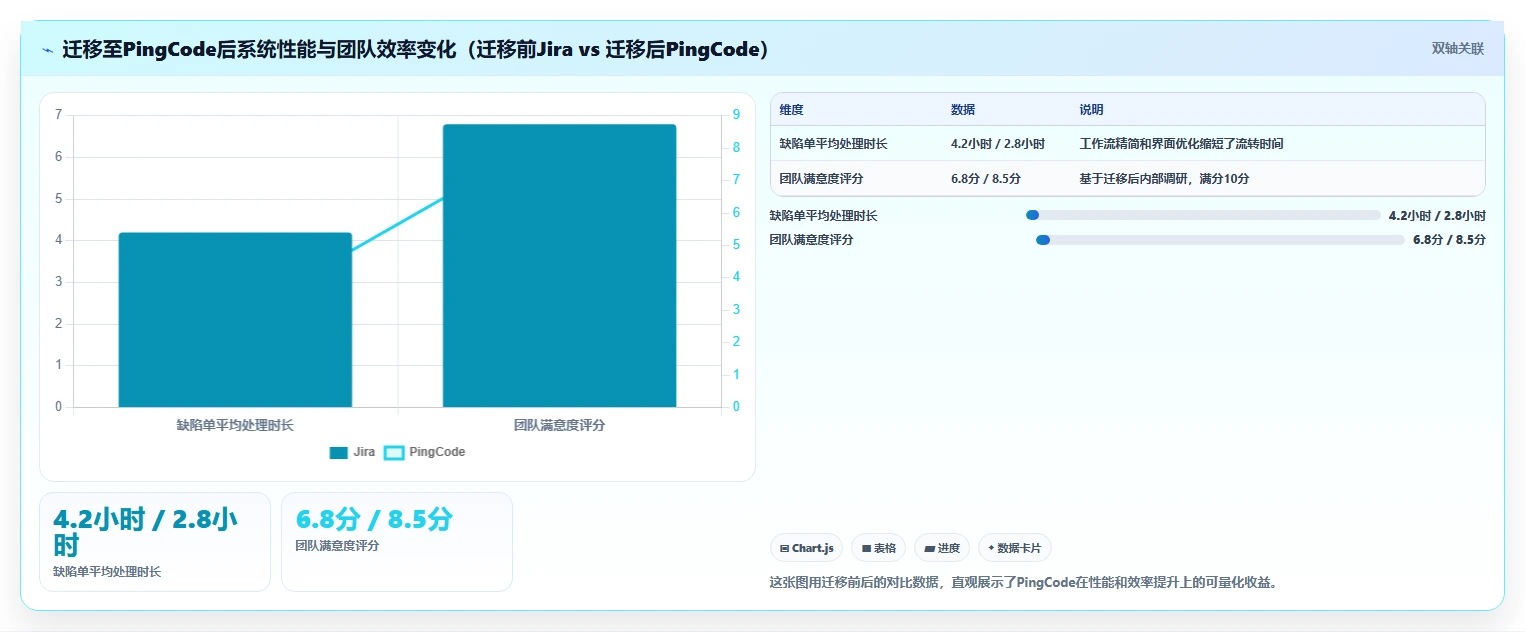
Task: Click the 数据 column header
Action: (x=963, y=110)
